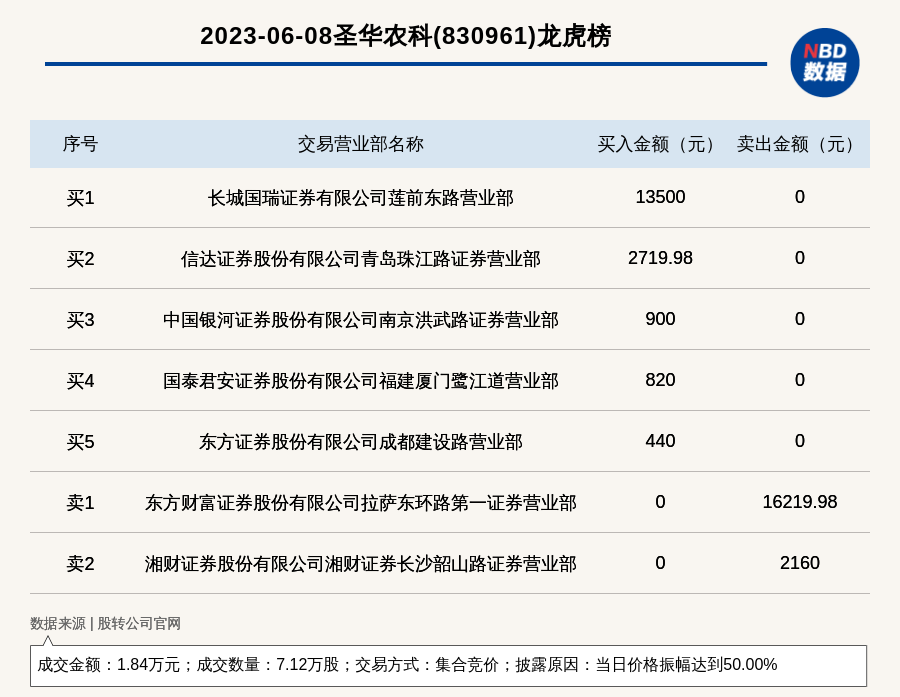Click the 买入金额（元） column header
Viewport: 900px width, 697px height.
pos(660,144)
